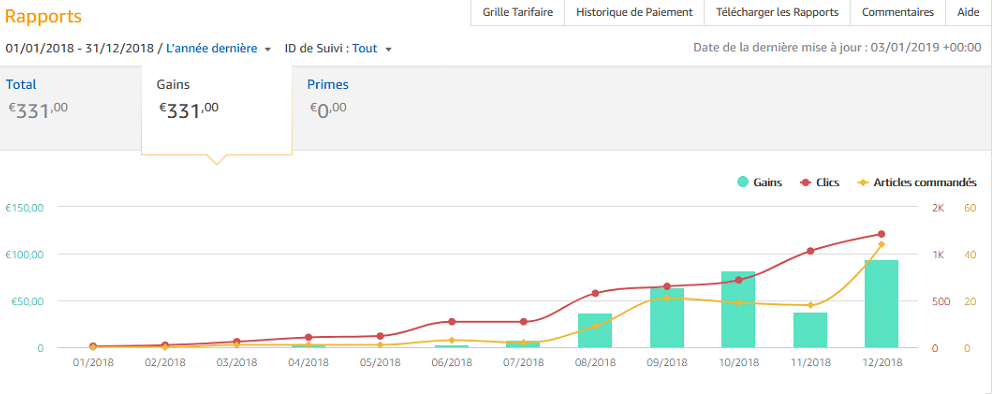Open the Commentaires tab
The image size is (992, 394).
coord(898,12)
